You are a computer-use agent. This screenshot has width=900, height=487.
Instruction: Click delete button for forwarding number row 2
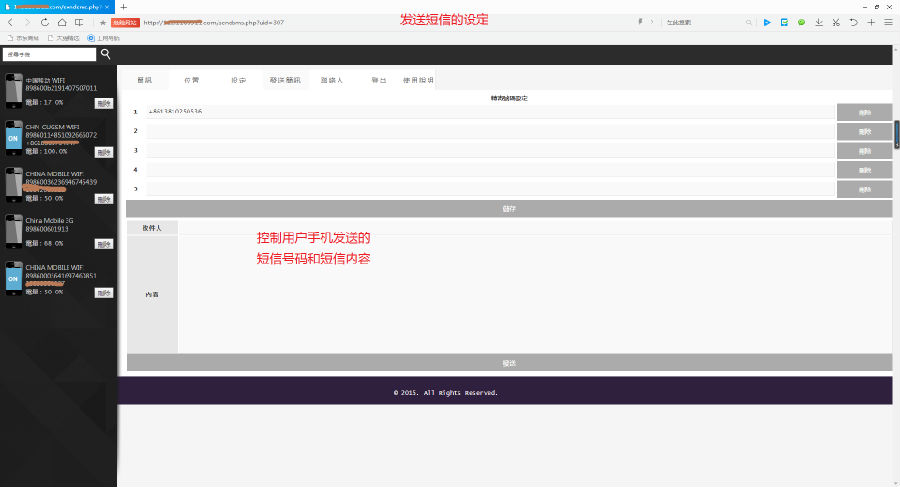(864, 132)
